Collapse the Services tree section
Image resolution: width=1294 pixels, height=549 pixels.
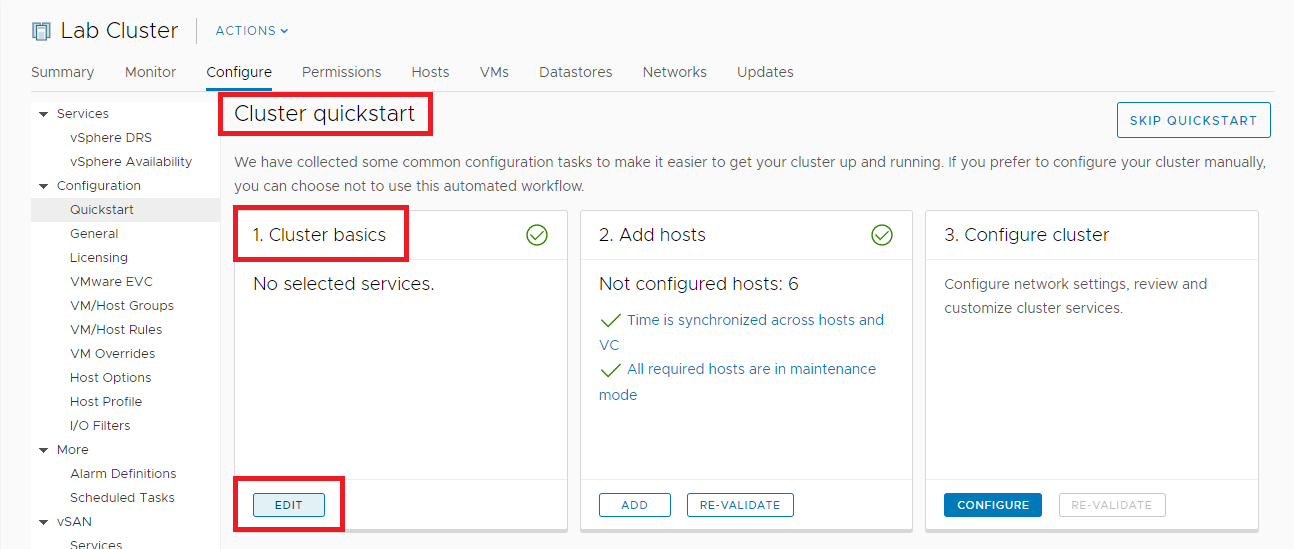point(43,114)
